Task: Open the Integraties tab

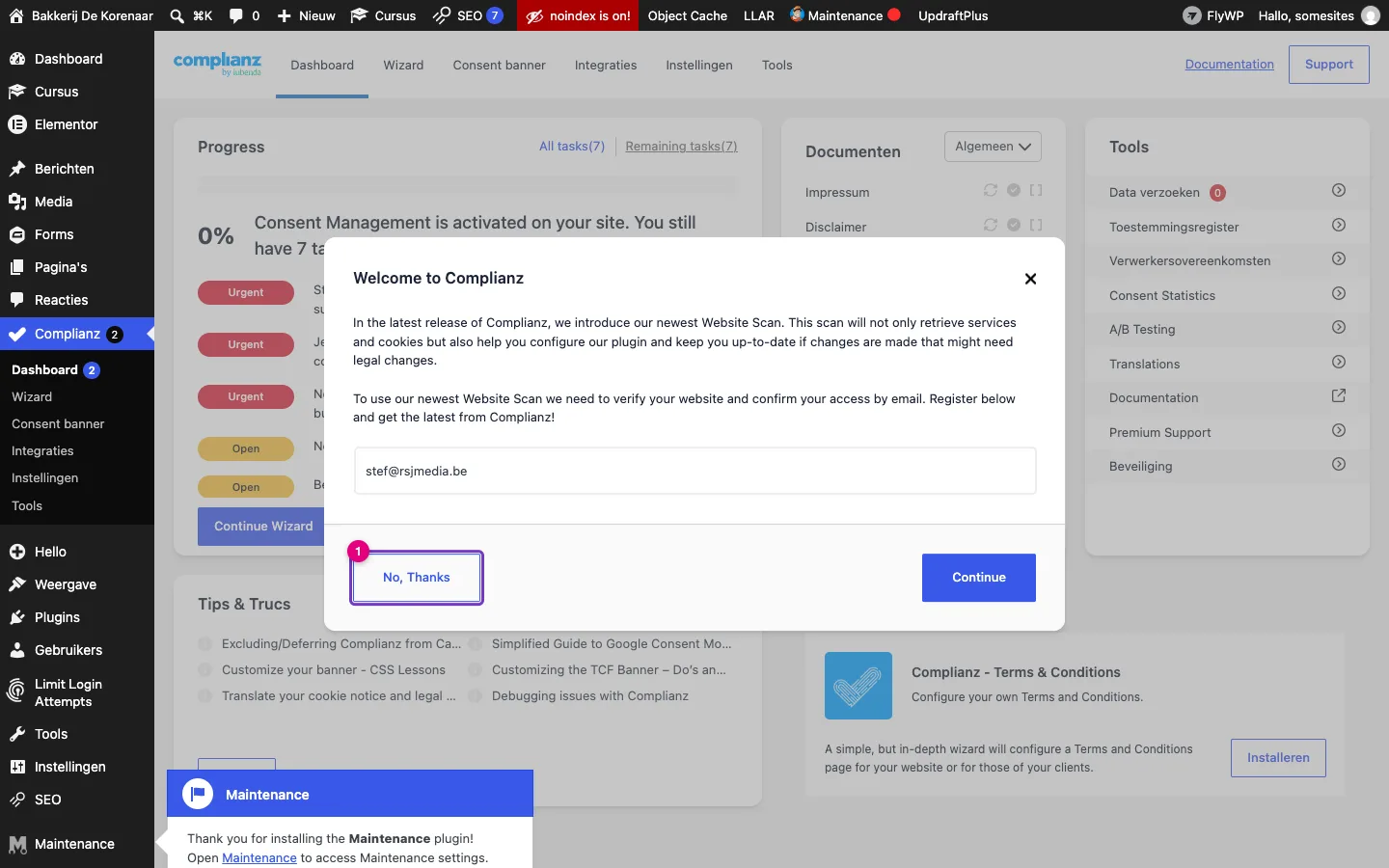Action: [606, 65]
